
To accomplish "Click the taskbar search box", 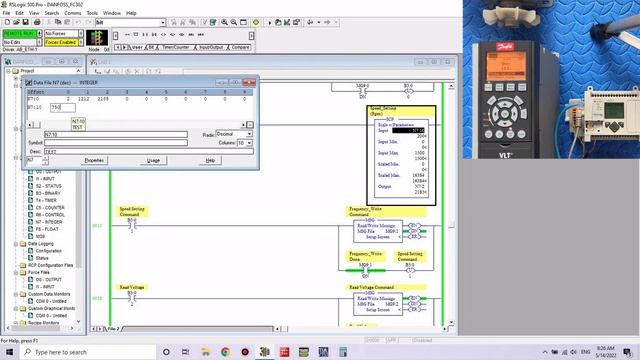I will coord(88,352).
